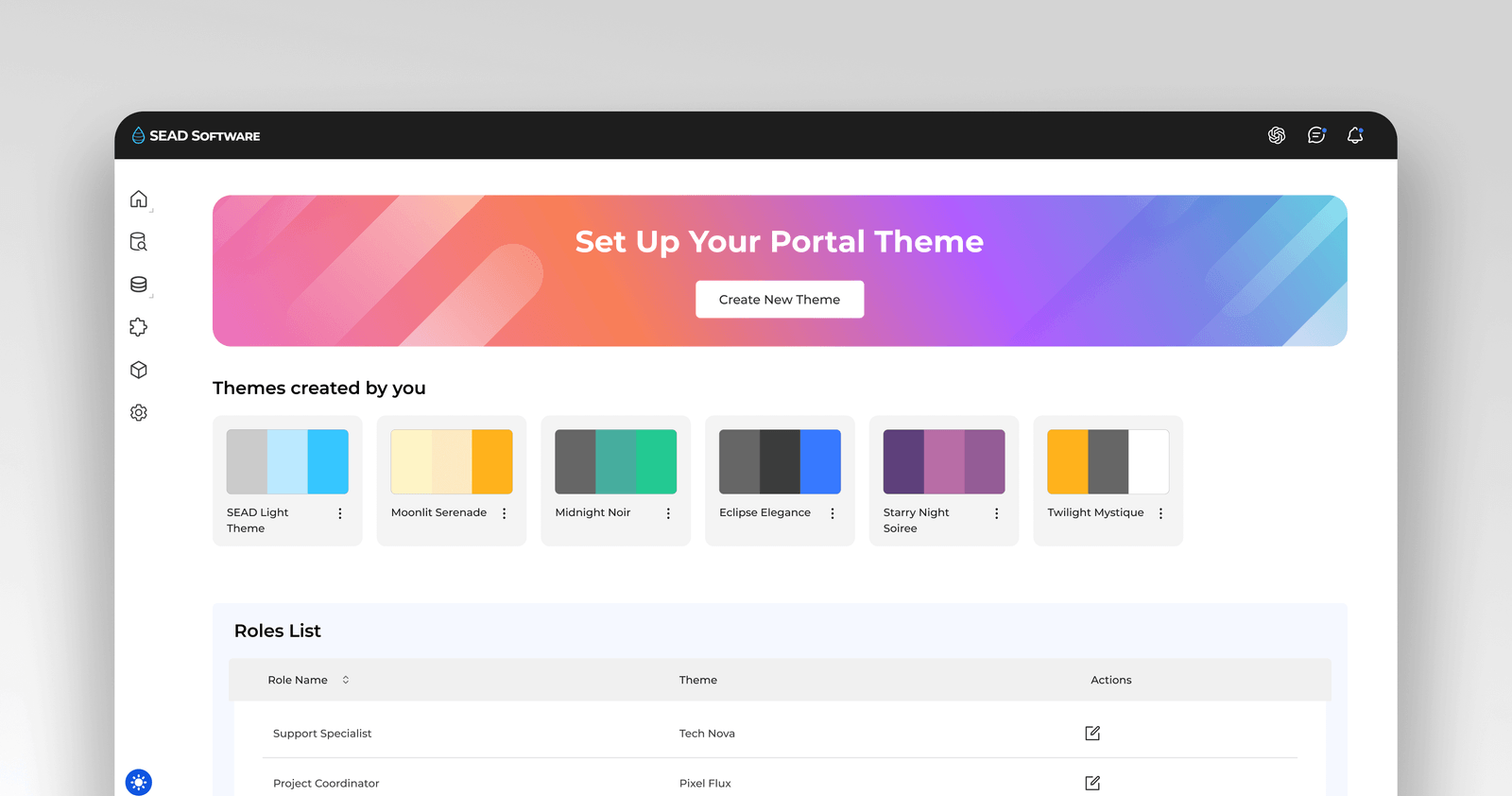Click the Starry Night Soiree theme name
Screen dimensions: 1512x796
coord(917,520)
